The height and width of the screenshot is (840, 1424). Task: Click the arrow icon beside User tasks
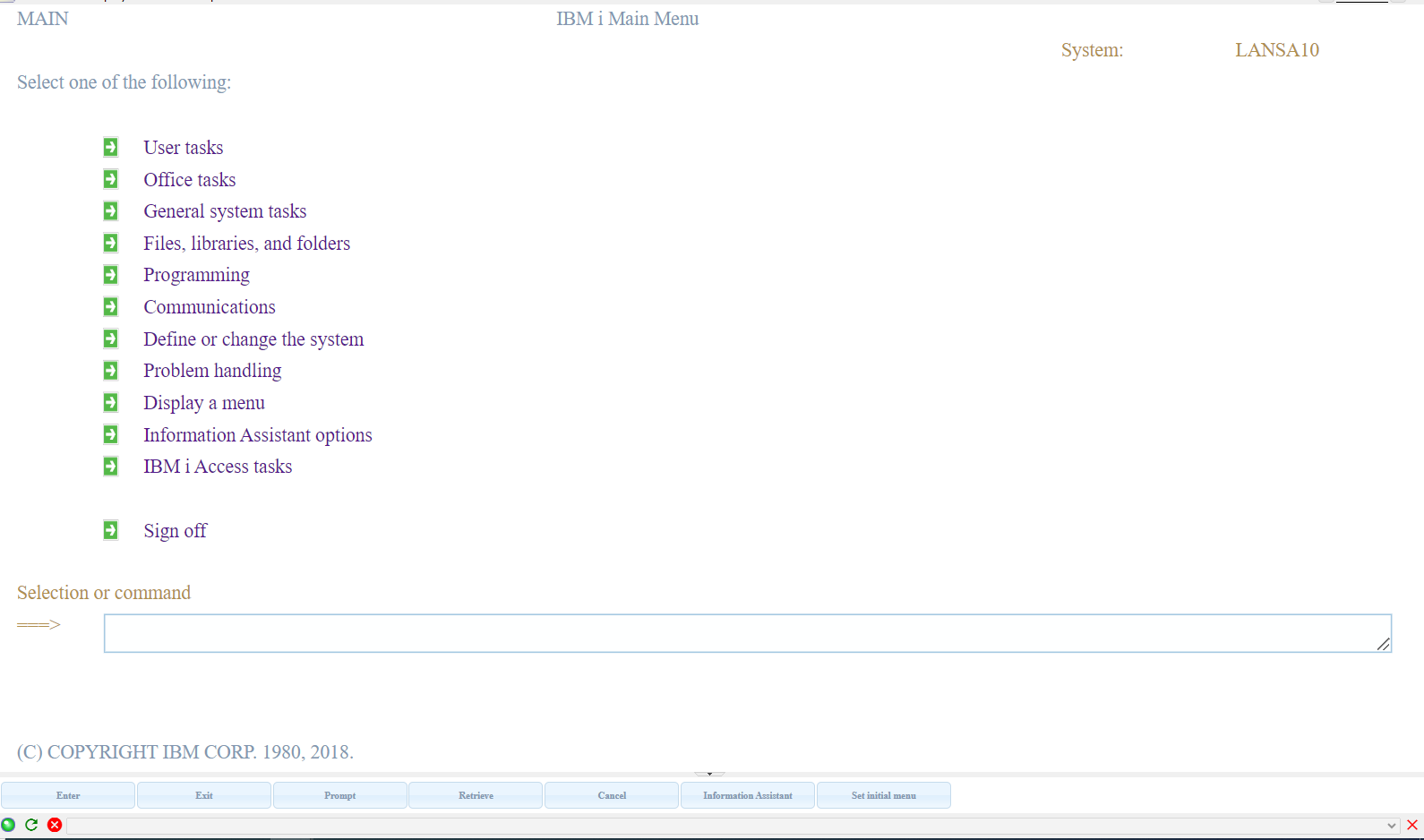(110, 147)
